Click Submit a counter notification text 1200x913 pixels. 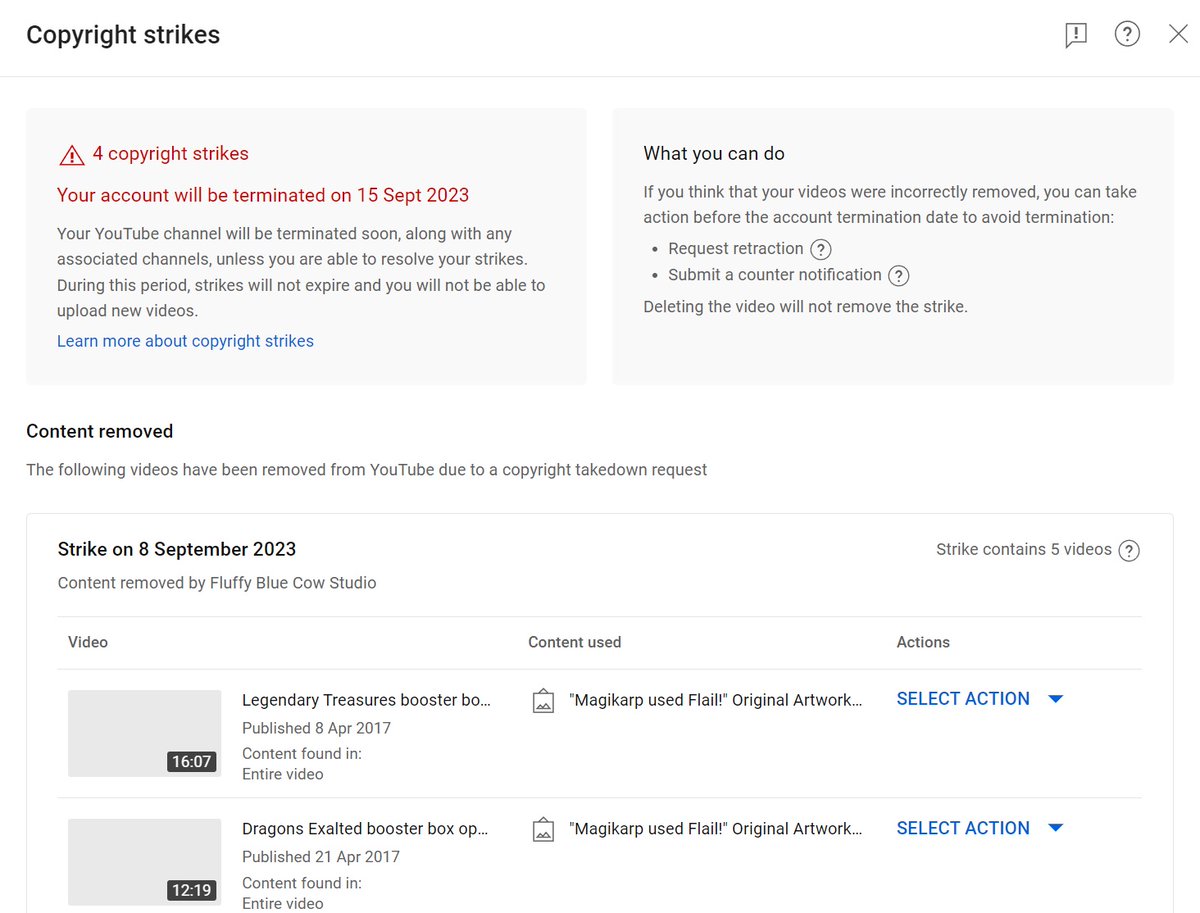775,274
